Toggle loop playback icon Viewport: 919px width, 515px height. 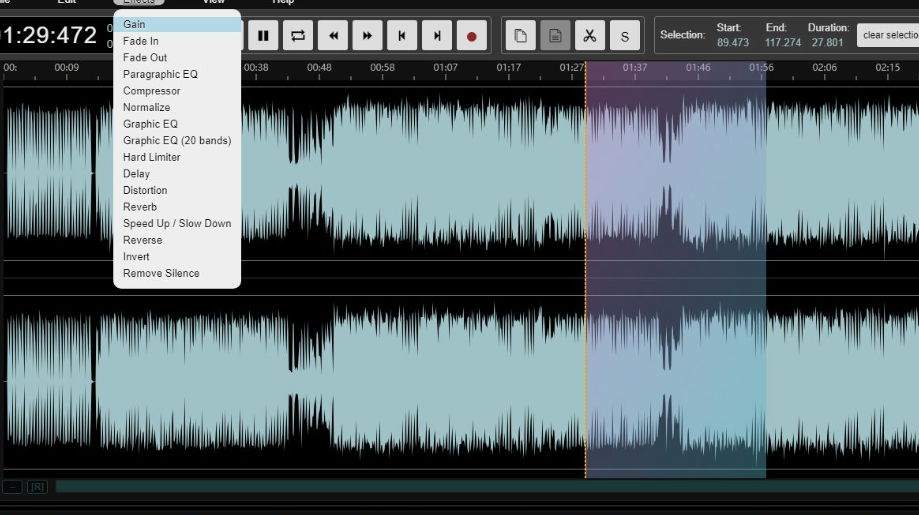coord(298,36)
